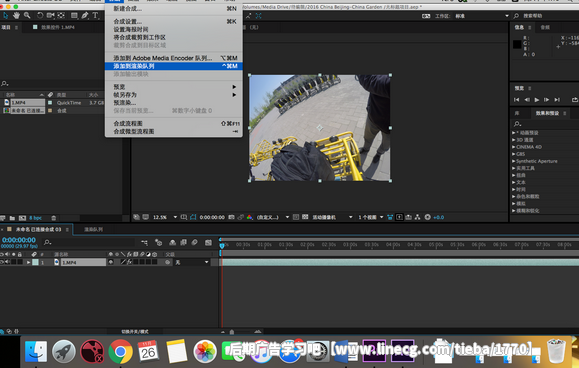Viewport: 579px width, 368px height.
Task: Switch to the render queue tab
Action: pos(93,230)
